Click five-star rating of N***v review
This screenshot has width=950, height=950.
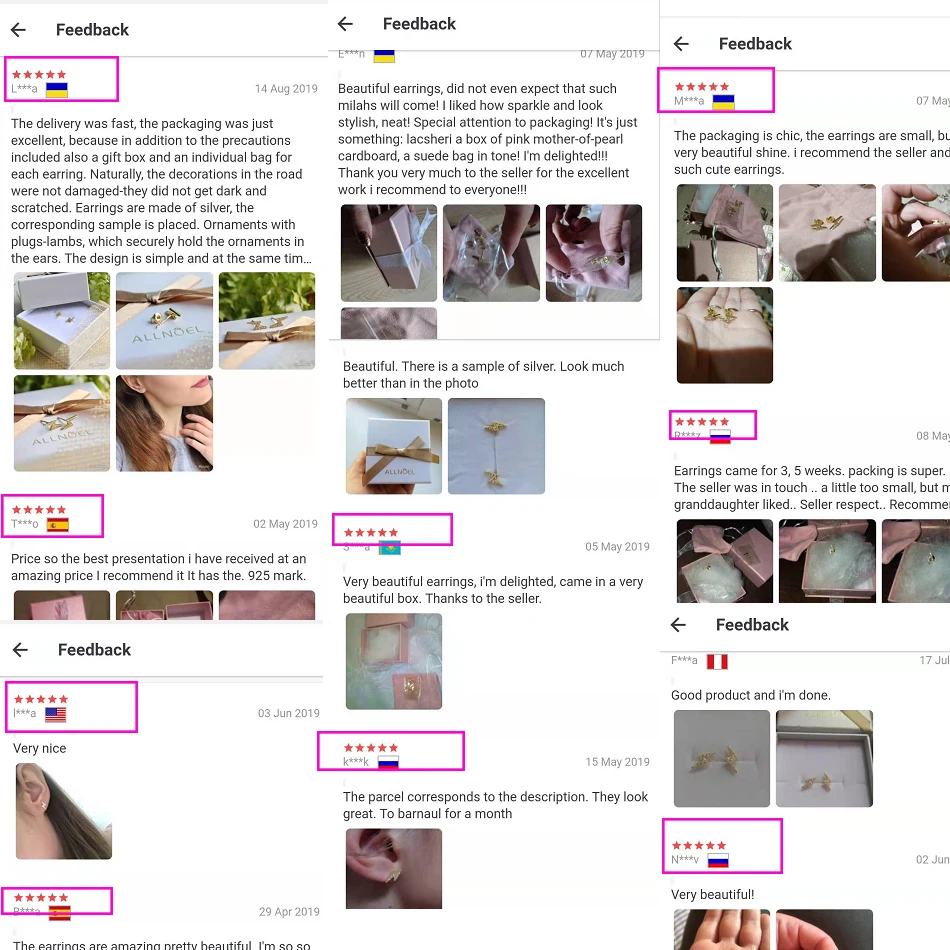pos(699,845)
